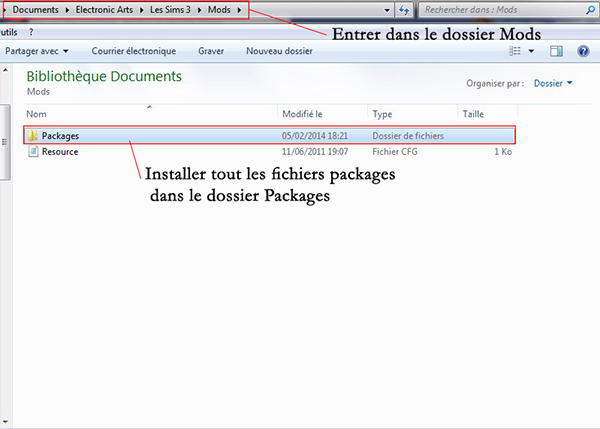Open the view options dropdown arrow
The width and height of the screenshot is (600, 429).
(531, 50)
